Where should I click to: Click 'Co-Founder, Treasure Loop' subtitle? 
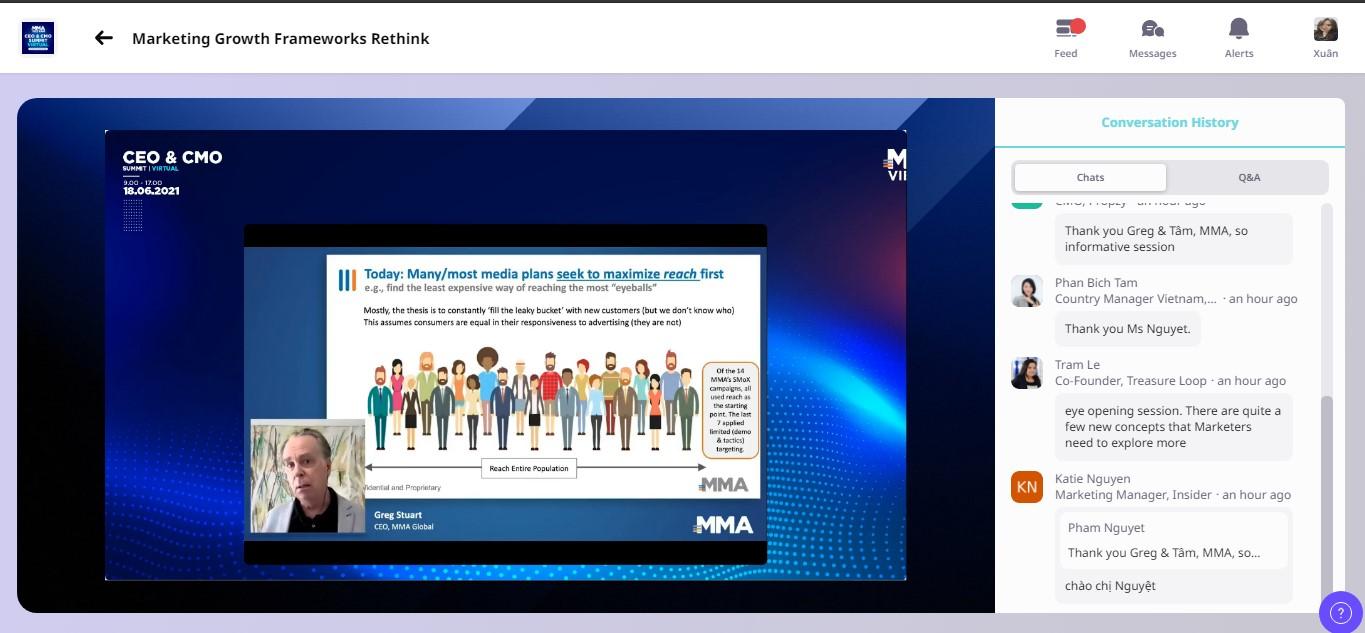coord(1132,381)
